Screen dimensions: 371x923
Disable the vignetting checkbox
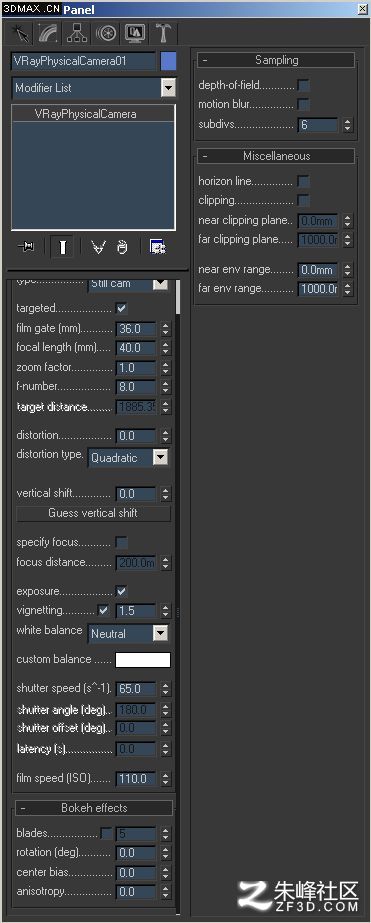point(104,610)
